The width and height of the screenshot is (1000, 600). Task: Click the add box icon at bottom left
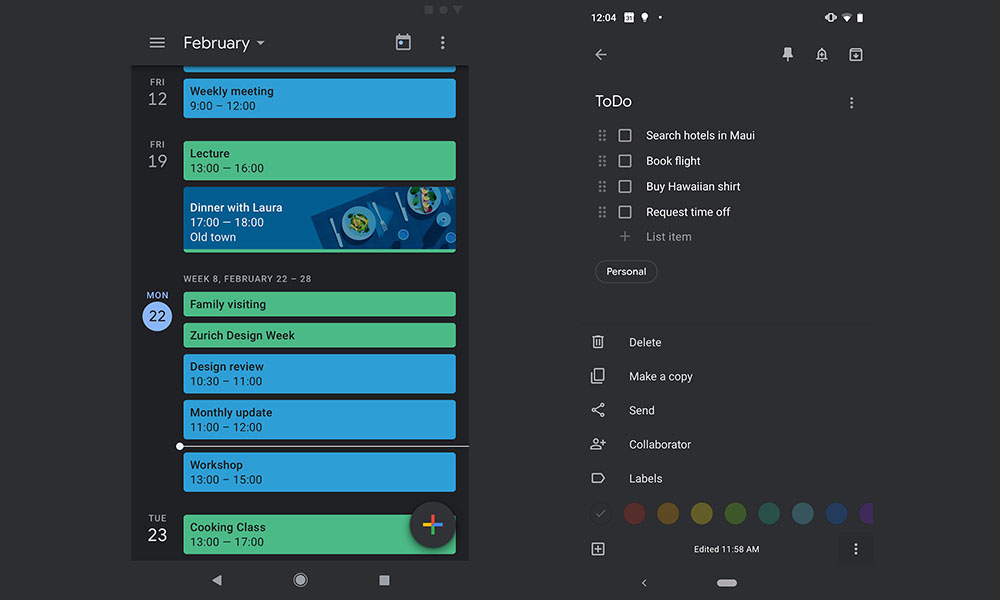pyautogui.click(x=598, y=549)
